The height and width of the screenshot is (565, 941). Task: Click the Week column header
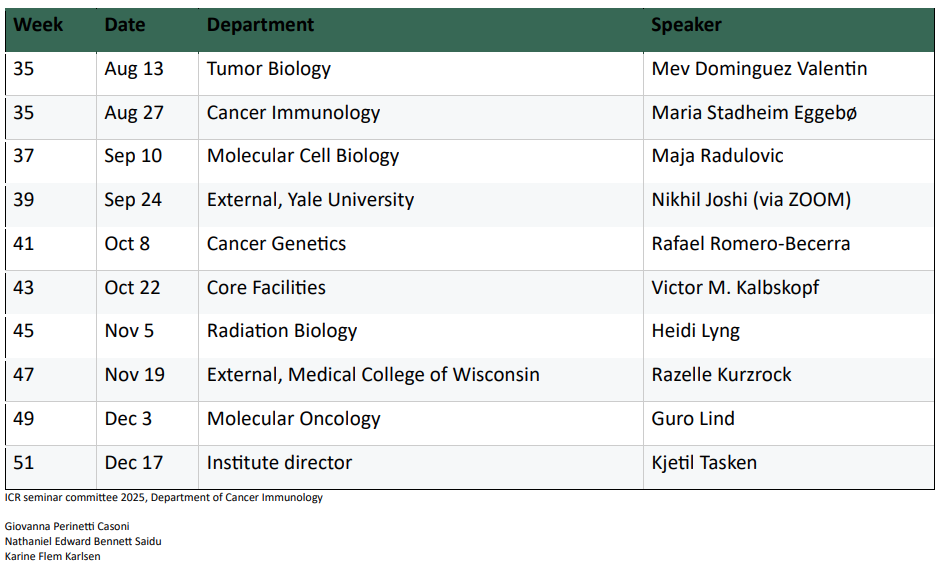point(38,25)
